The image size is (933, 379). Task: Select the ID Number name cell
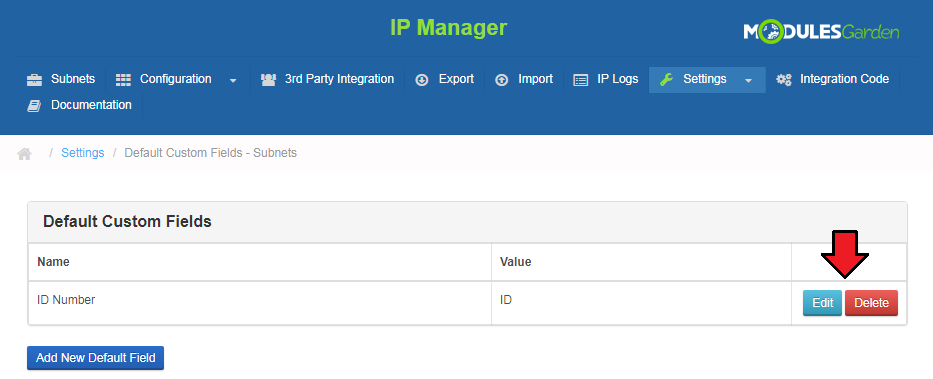pos(259,303)
